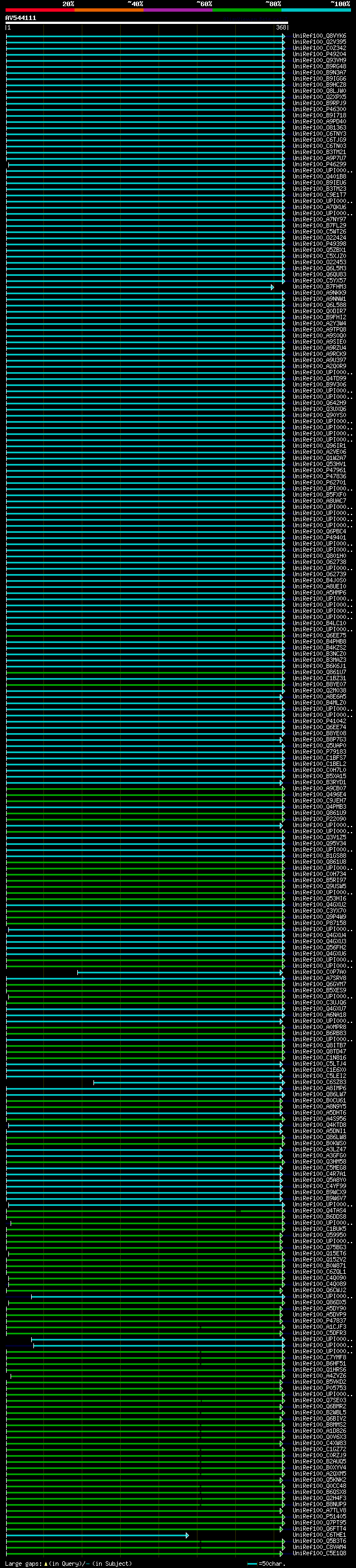356x1568 pixels.
Task: Select the UniRef100_B9IEU6 label
Action: pyautogui.click(x=319, y=182)
